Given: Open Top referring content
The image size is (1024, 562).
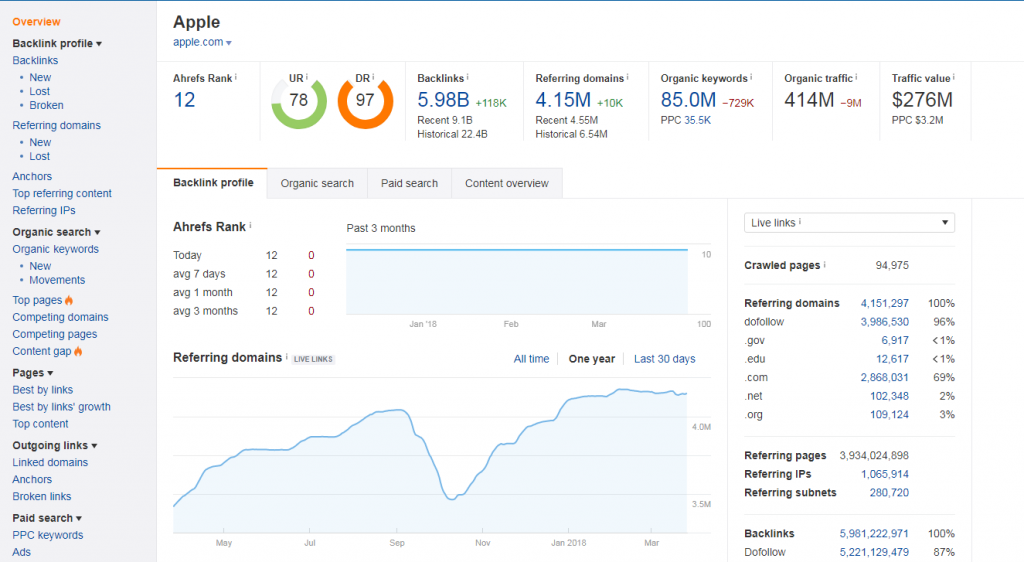Looking at the screenshot, I should [x=62, y=194].
